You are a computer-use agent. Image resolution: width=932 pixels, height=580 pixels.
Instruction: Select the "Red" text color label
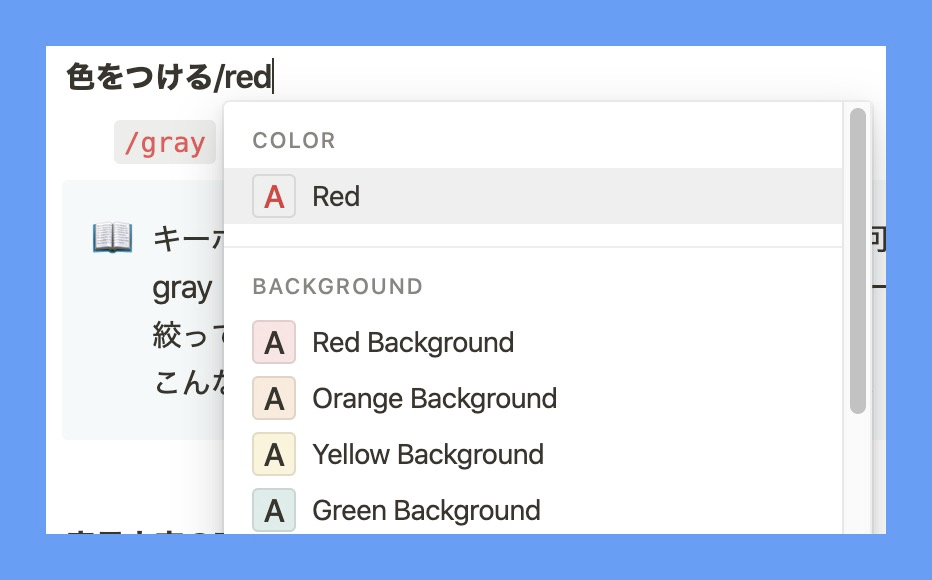tap(336, 197)
